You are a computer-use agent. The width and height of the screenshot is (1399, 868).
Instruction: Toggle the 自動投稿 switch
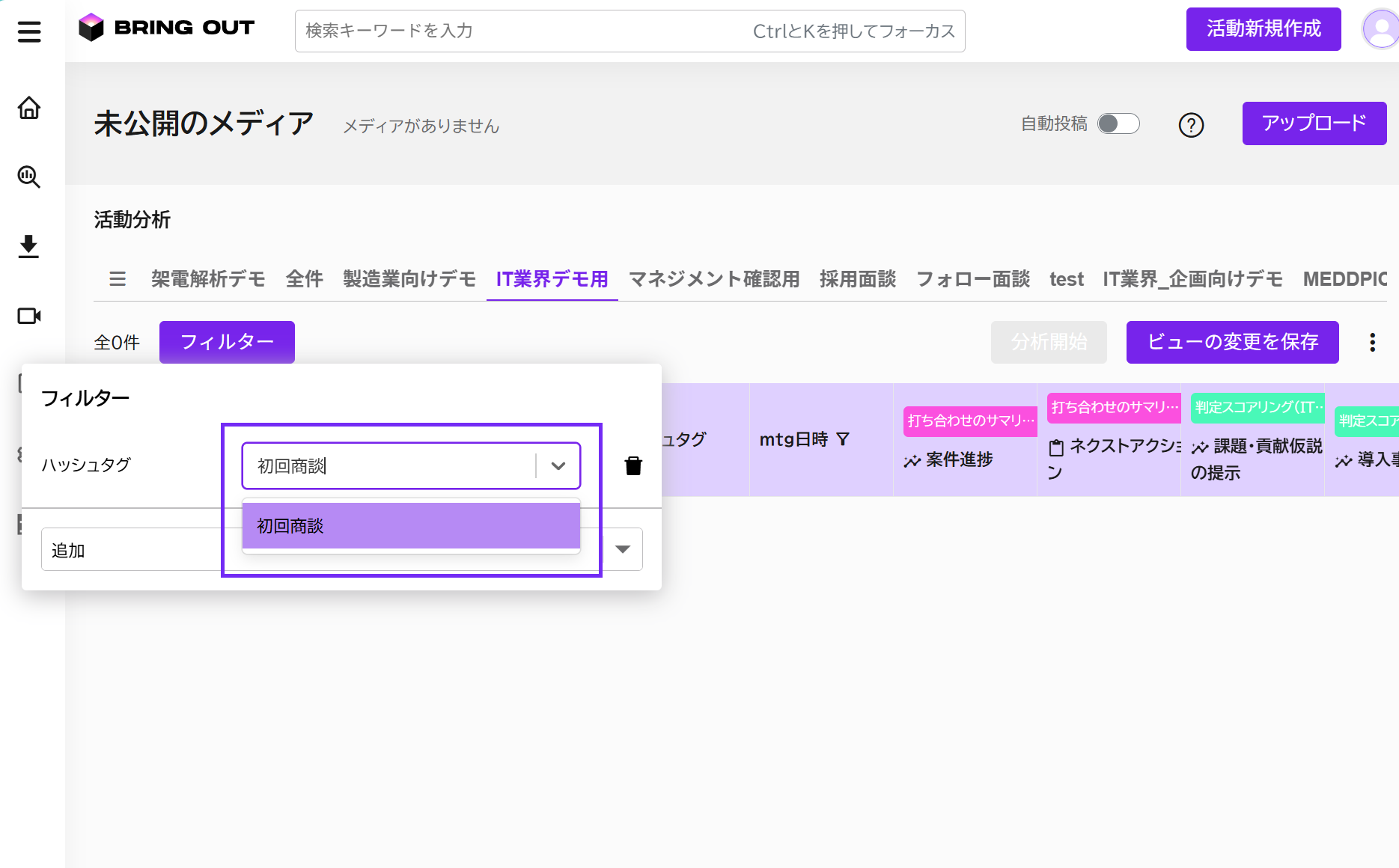pyautogui.click(x=1118, y=123)
